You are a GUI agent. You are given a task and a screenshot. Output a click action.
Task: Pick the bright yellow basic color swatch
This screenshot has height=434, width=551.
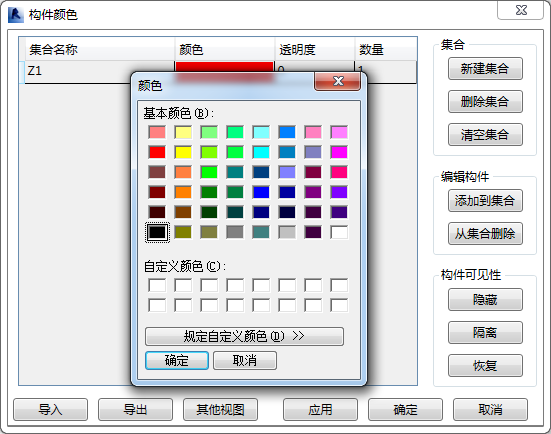183,152
